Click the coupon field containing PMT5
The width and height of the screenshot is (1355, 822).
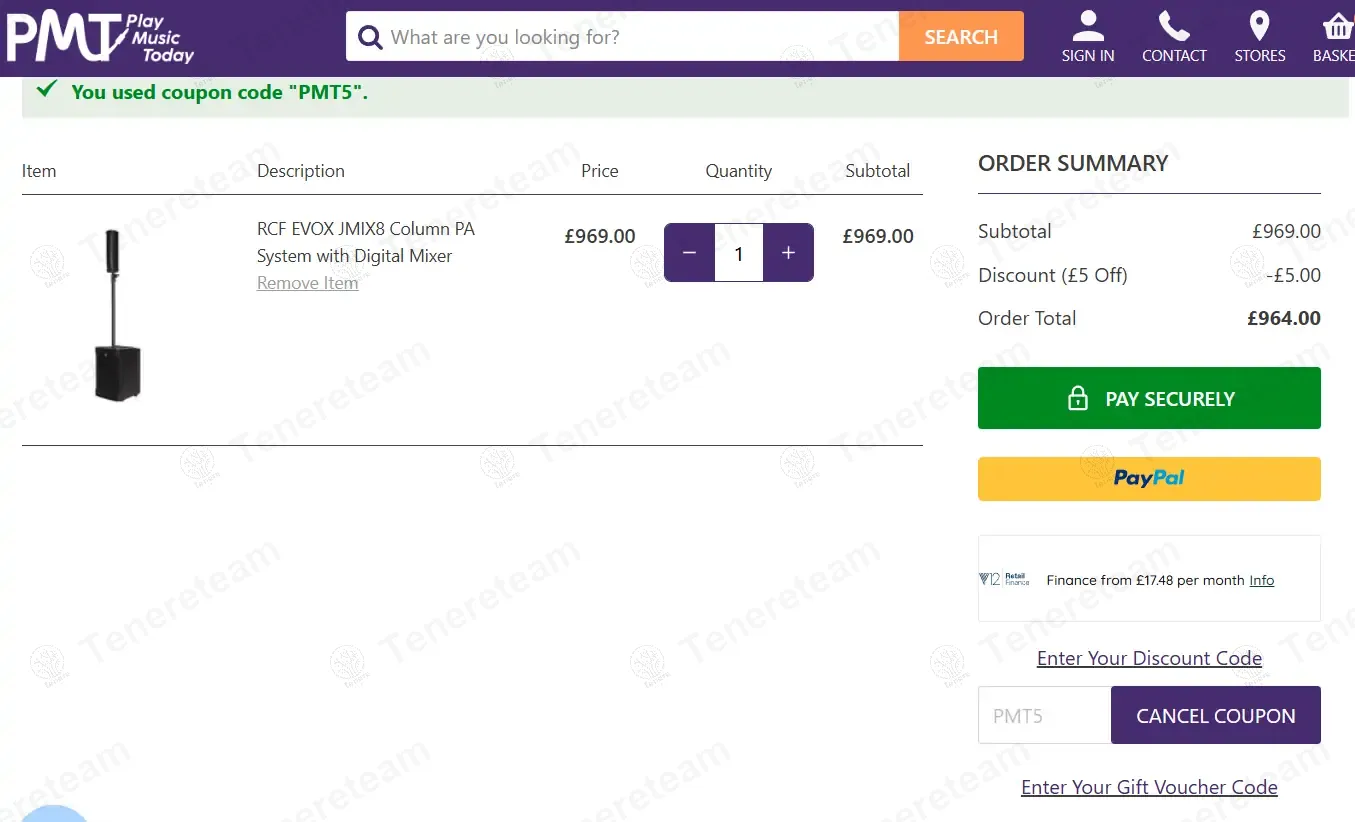click(1045, 715)
